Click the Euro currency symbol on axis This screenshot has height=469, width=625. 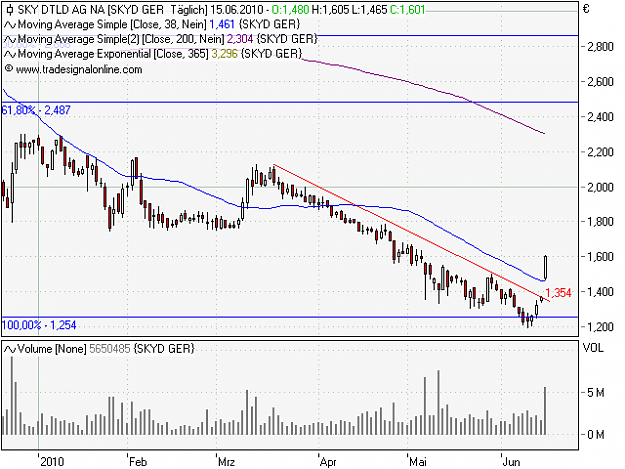586,9
